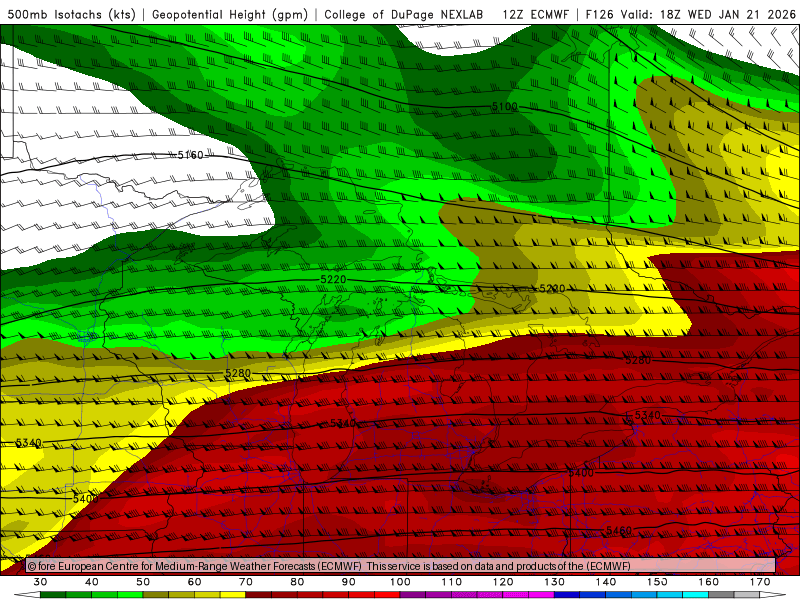Click the 140 knot value on the color scale

click(606, 582)
